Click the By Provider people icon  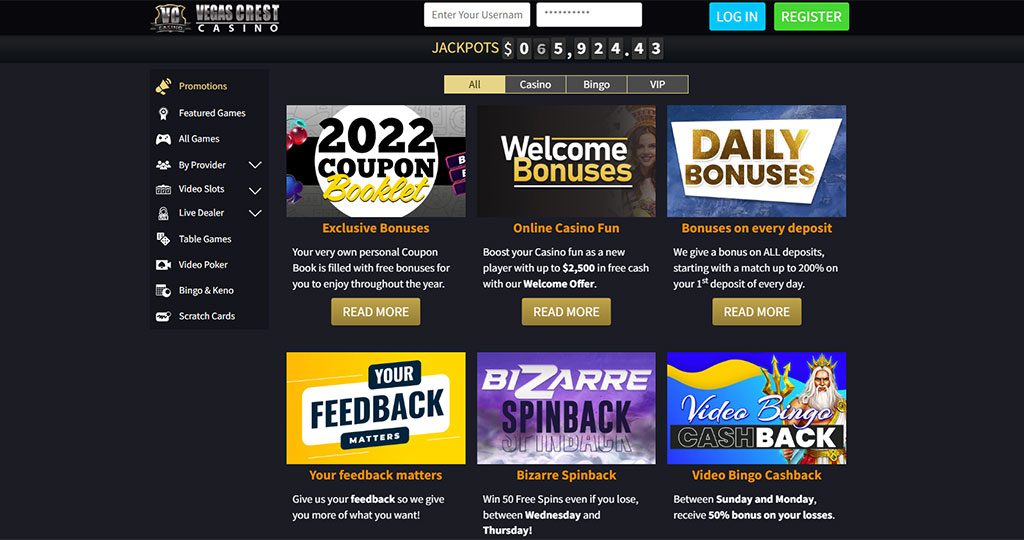[163, 165]
